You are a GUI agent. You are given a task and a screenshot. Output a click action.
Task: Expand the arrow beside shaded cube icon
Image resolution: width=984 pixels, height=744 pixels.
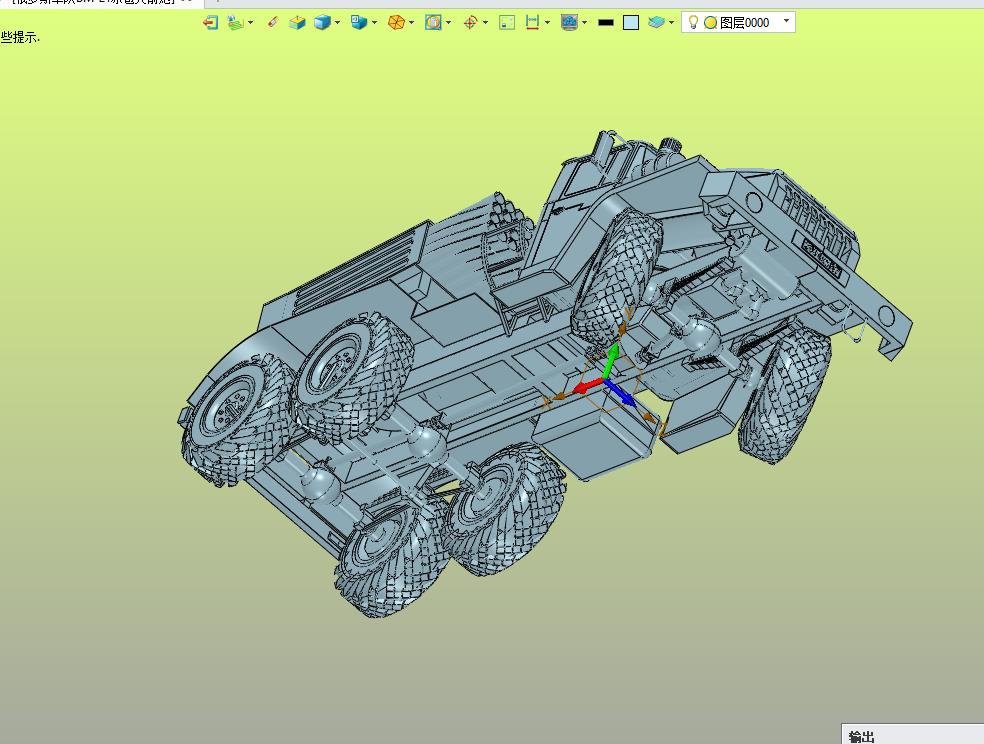coord(338,23)
